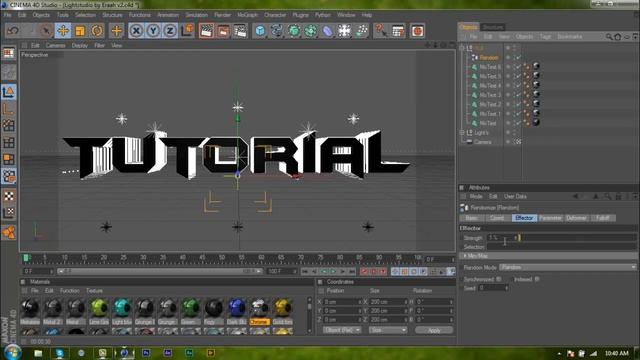
Task: Open the Size dropdown in Coordinates
Action: coord(387,330)
